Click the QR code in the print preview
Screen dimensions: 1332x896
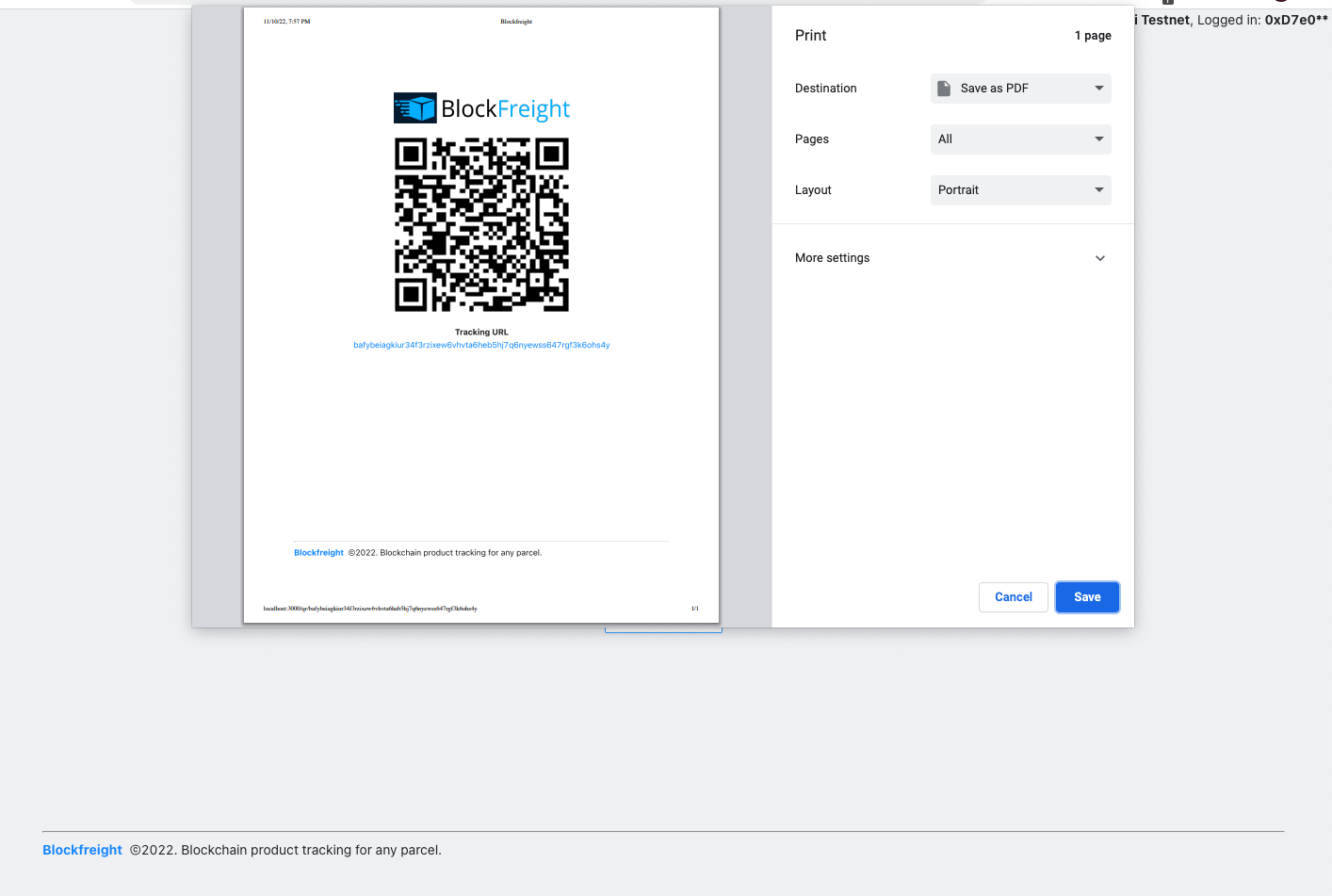(x=481, y=225)
